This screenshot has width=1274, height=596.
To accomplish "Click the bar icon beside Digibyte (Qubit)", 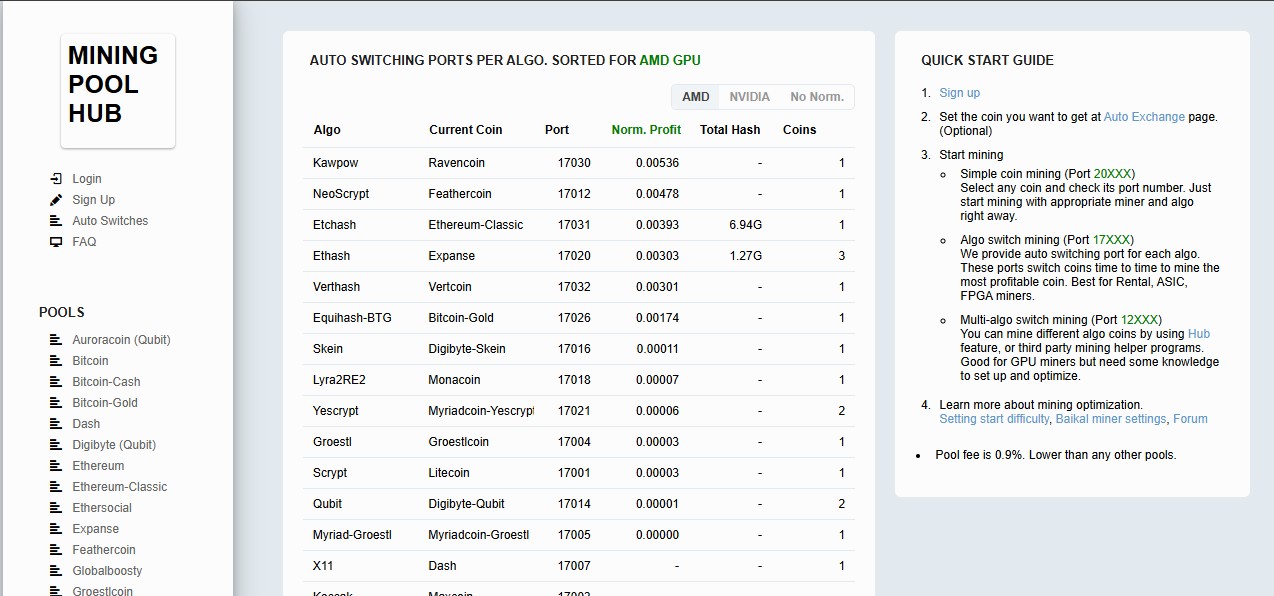I will click(x=56, y=444).
